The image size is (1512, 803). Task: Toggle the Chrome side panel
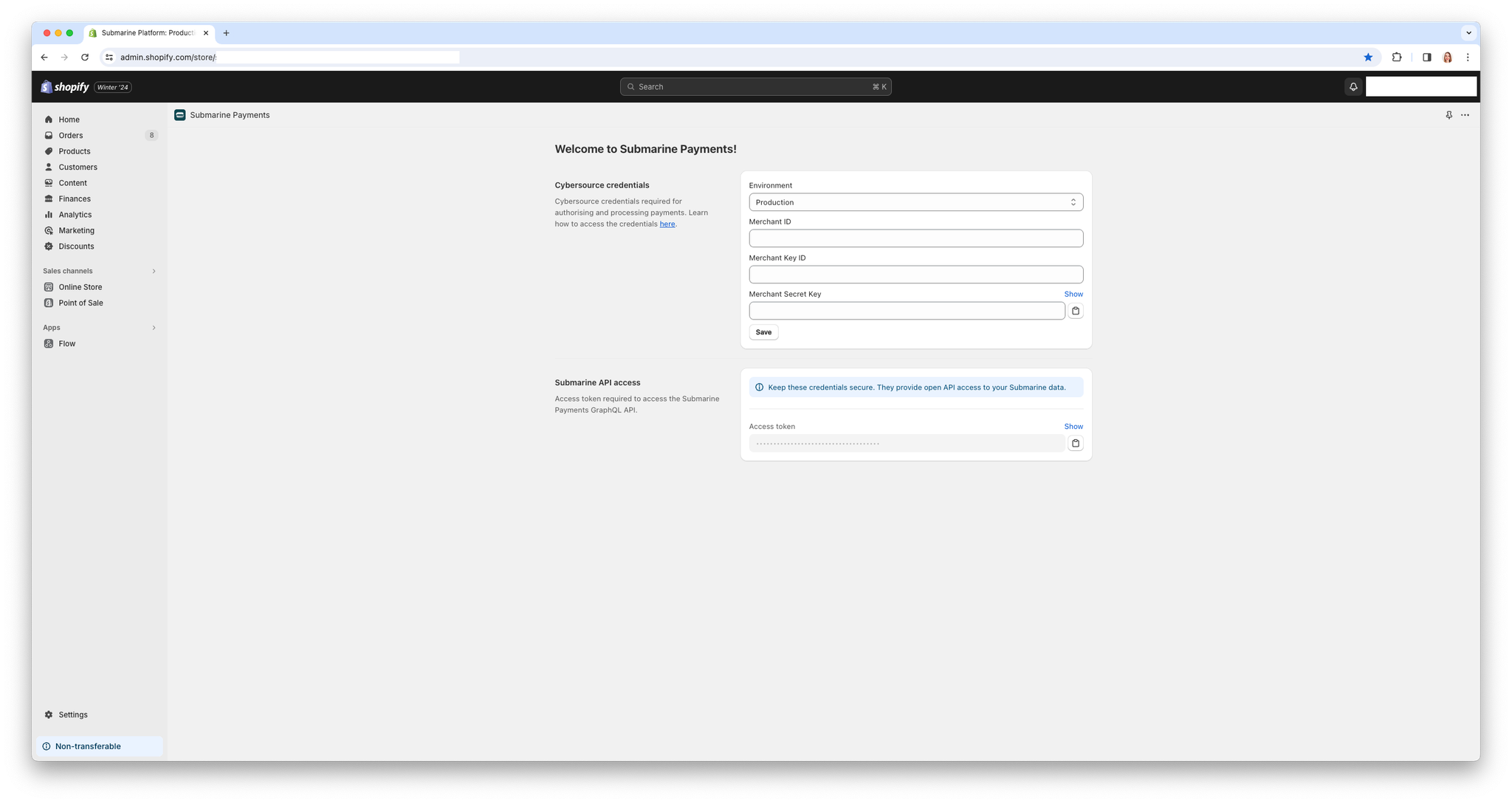pos(1426,58)
